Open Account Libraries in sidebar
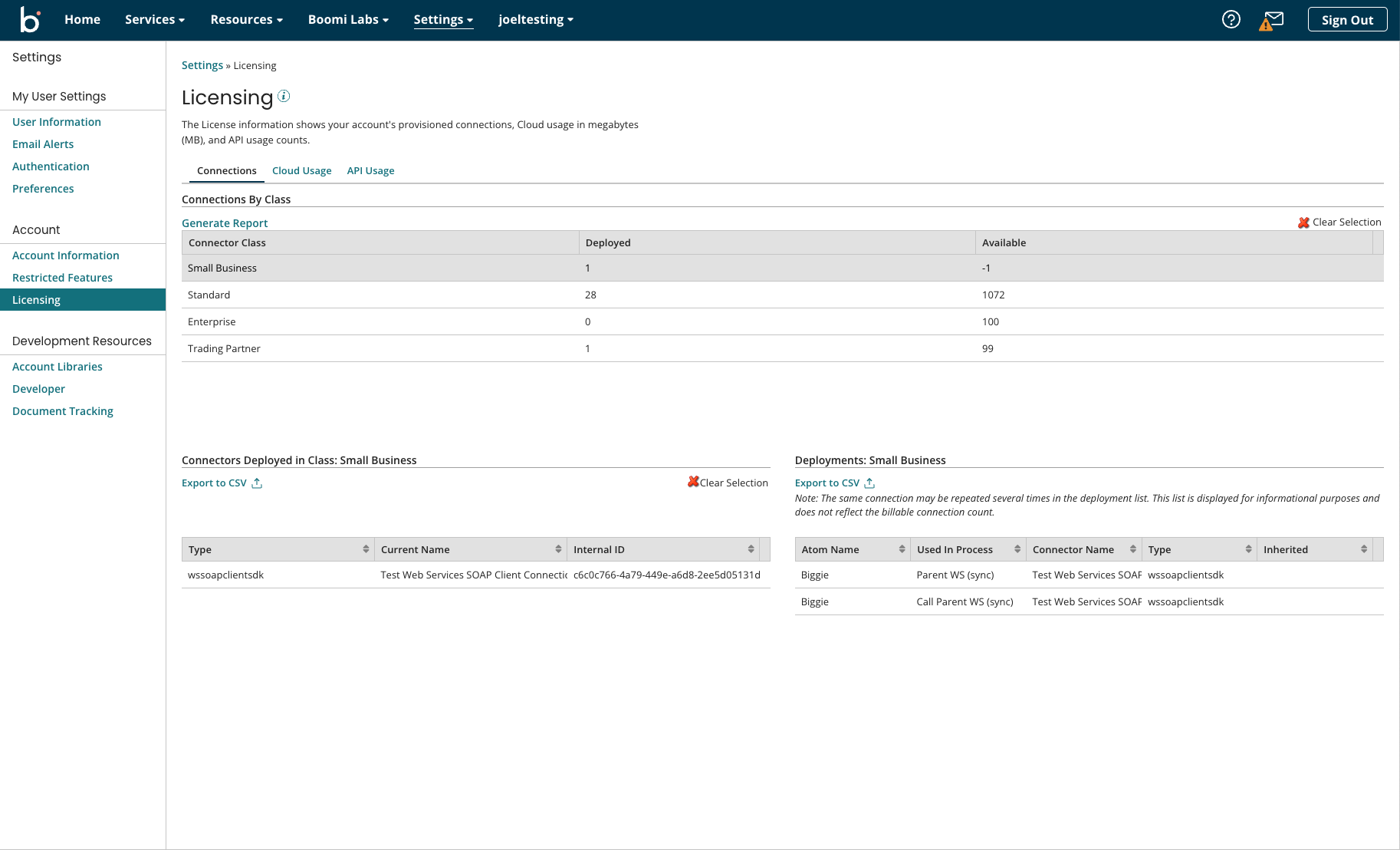Viewport: 1400px width, 850px height. (x=58, y=367)
